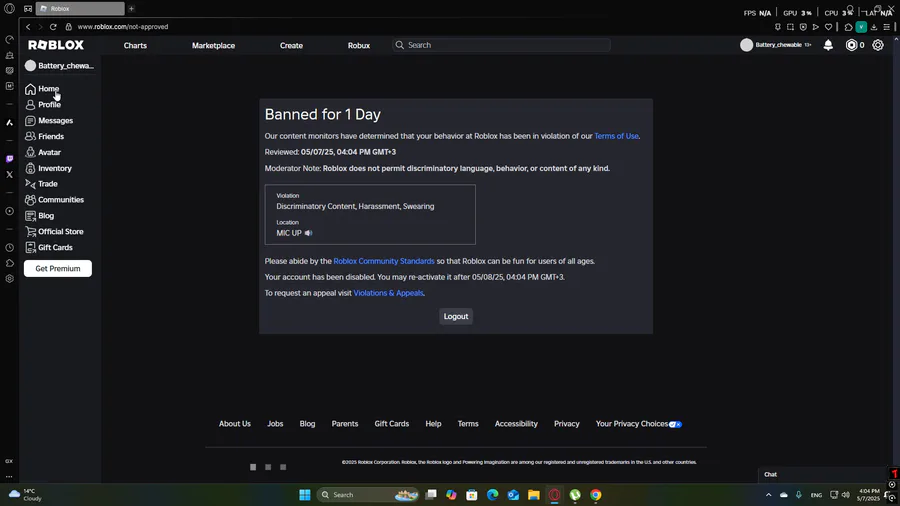Open Opera sidebar history clock icon
This screenshot has width=900, height=506.
pyautogui.click(x=9, y=248)
